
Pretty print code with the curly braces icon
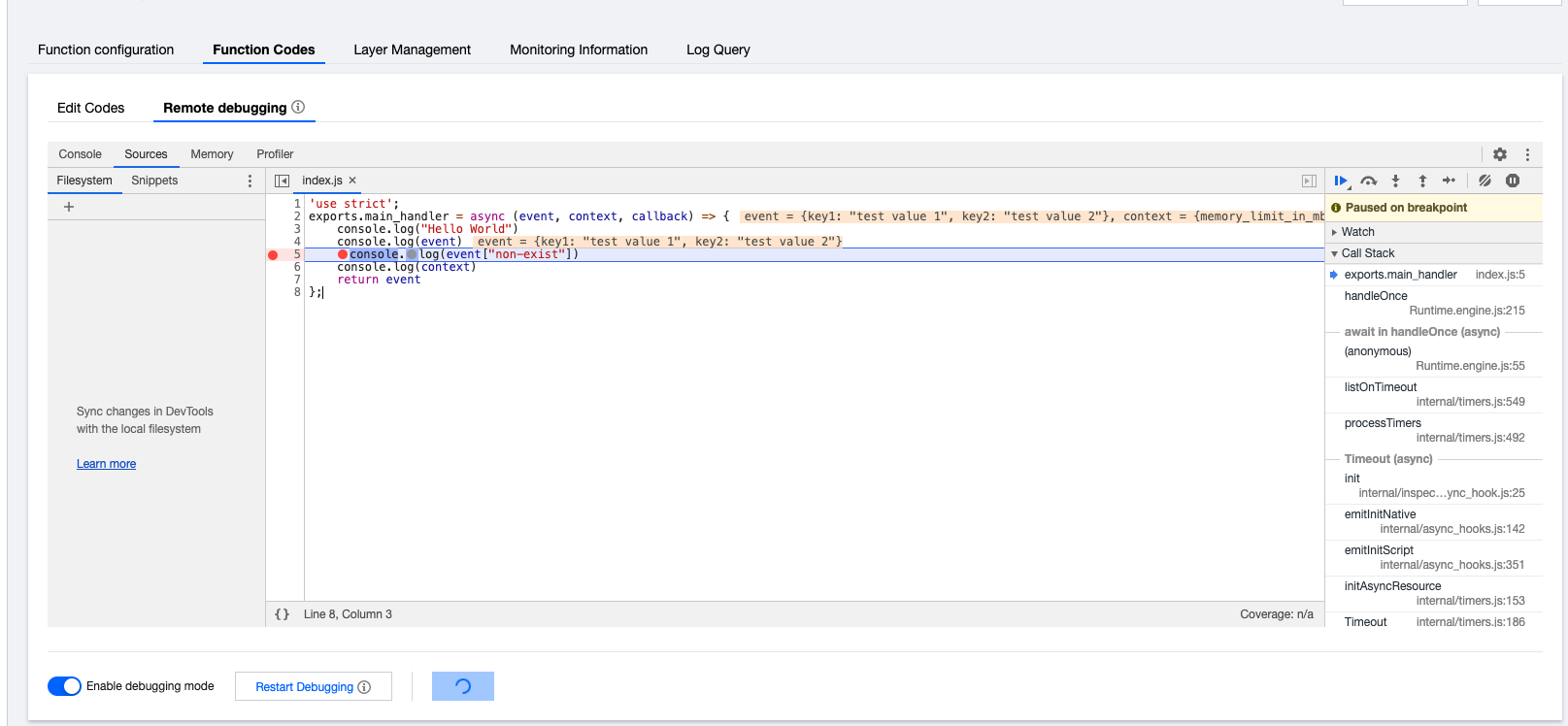pos(282,614)
